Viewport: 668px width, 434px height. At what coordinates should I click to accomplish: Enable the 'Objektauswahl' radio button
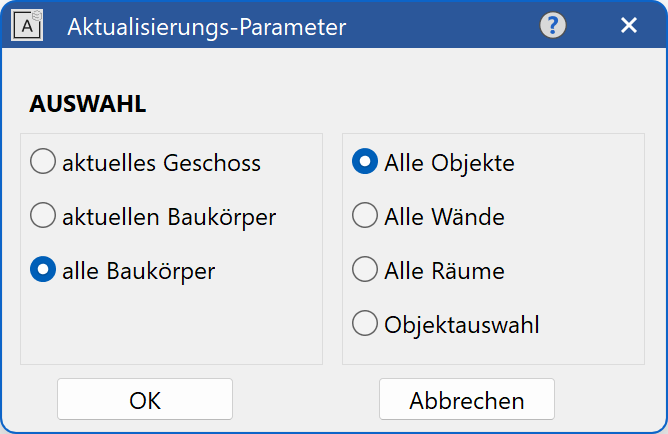pyautogui.click(x=365, y=324)
